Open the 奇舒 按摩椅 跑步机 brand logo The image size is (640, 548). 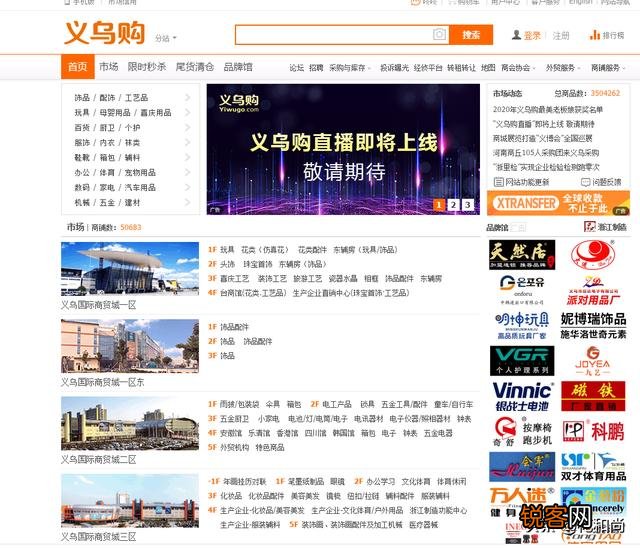(523, 431)
